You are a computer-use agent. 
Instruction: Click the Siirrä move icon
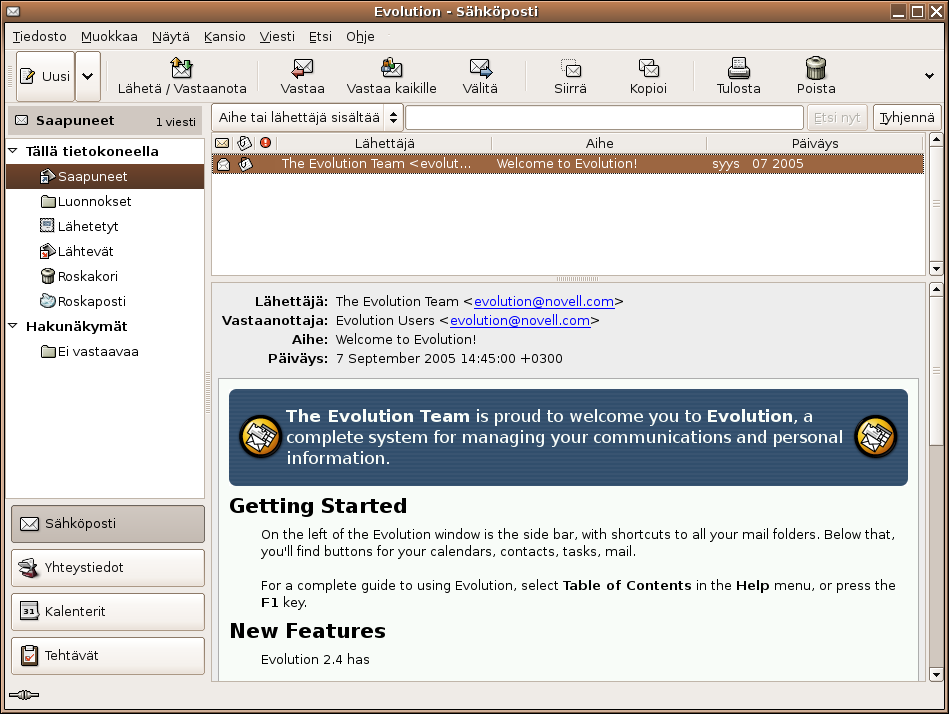click(x=570, y=68)
